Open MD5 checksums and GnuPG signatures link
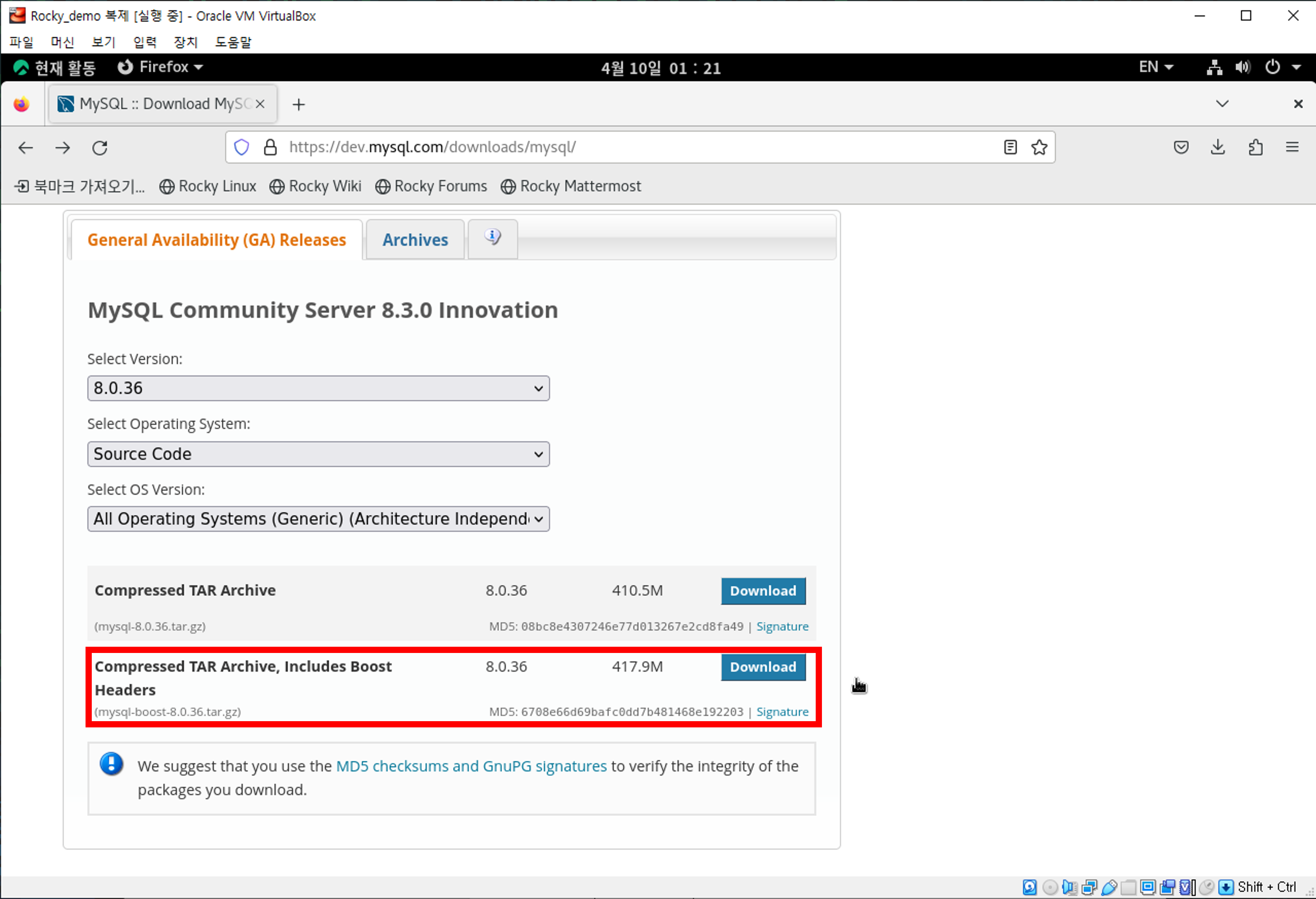This screenshot has height=899, width=1316. pos(471,766)
